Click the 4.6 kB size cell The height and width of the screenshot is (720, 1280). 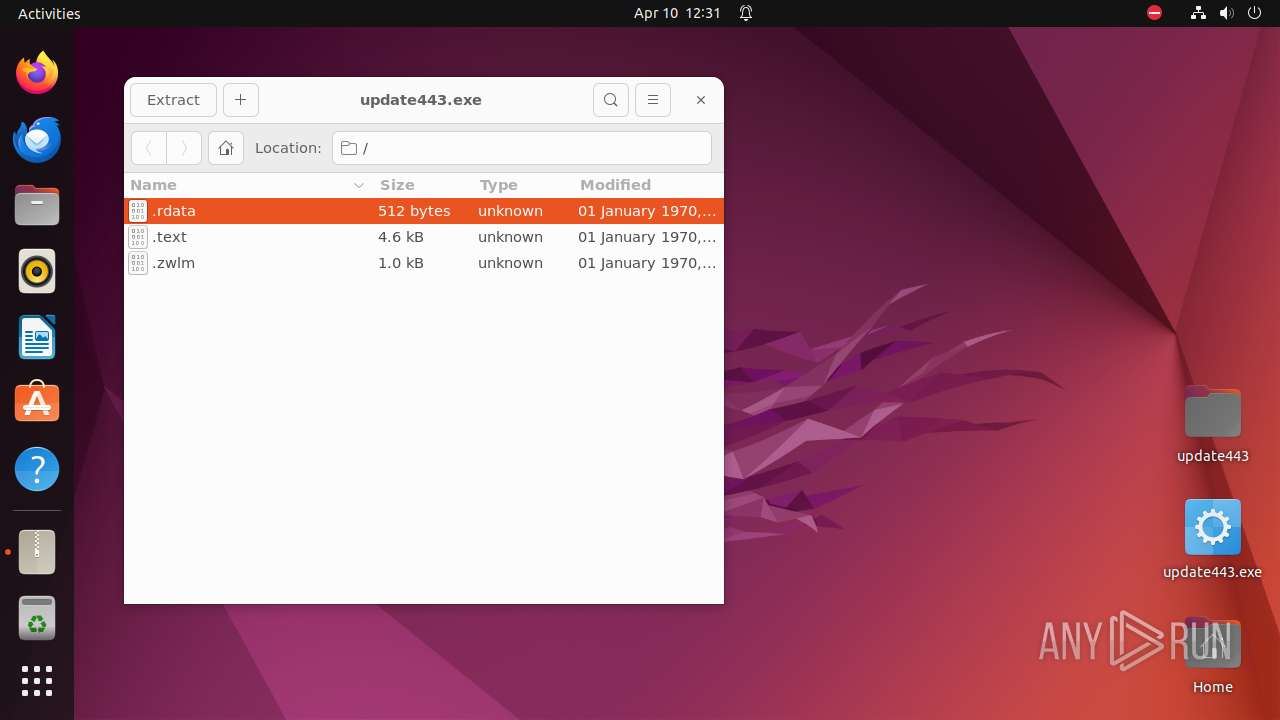pos(401,237)
